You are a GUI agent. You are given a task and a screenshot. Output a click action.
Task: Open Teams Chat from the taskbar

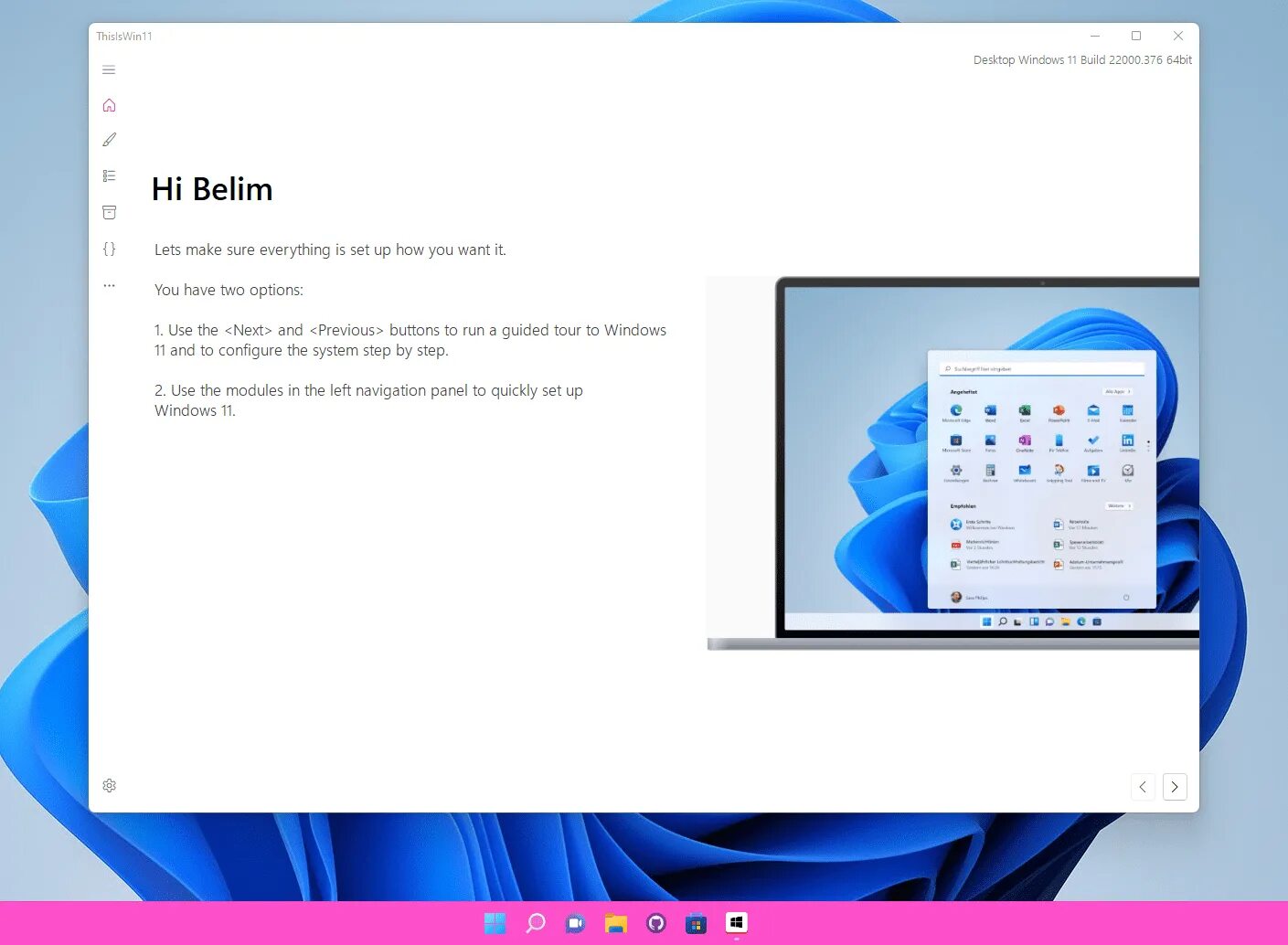[x=575, y=923]
